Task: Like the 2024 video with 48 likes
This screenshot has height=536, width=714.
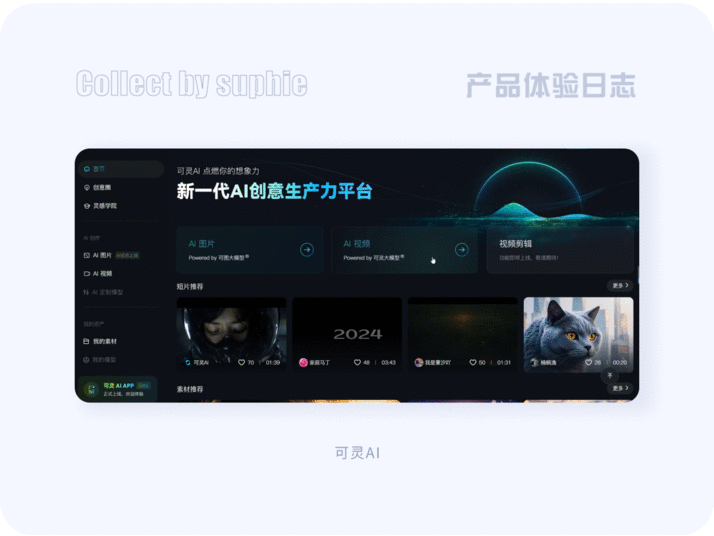Action: pos(357,362)
